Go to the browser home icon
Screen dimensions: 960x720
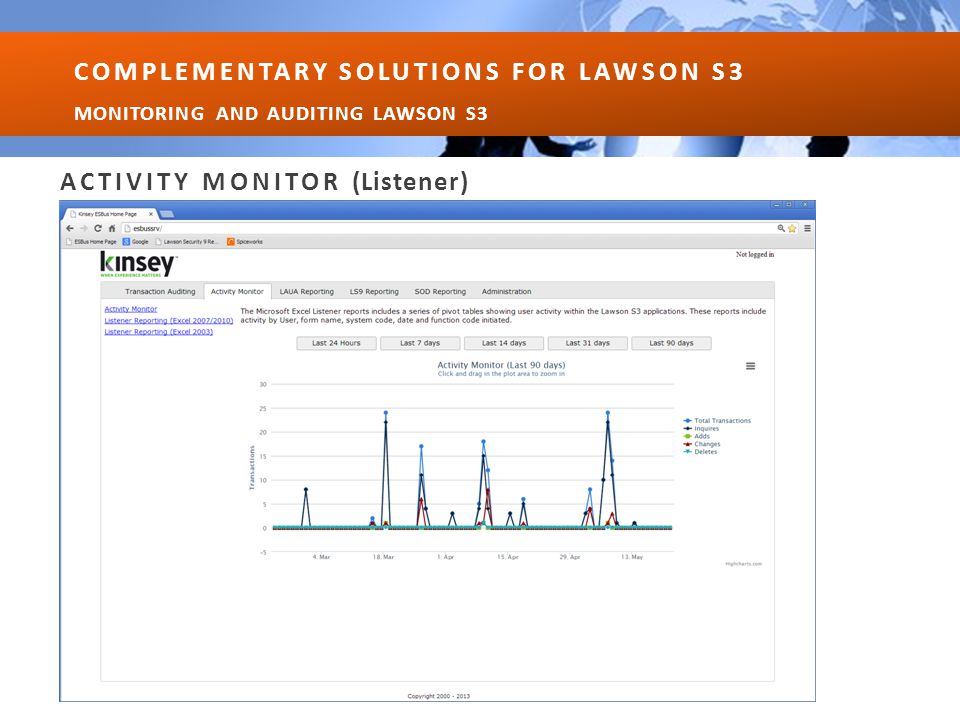(111, 228)
